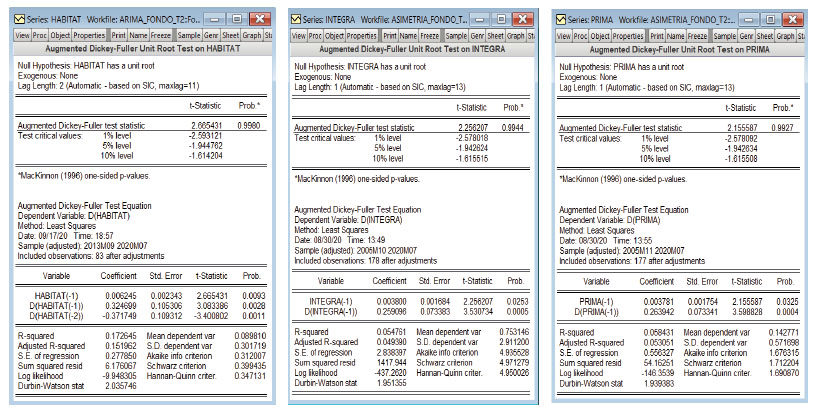817x414 pixels.
Task: Freeze the INTEGRA test output
Action: coord(430,36)
